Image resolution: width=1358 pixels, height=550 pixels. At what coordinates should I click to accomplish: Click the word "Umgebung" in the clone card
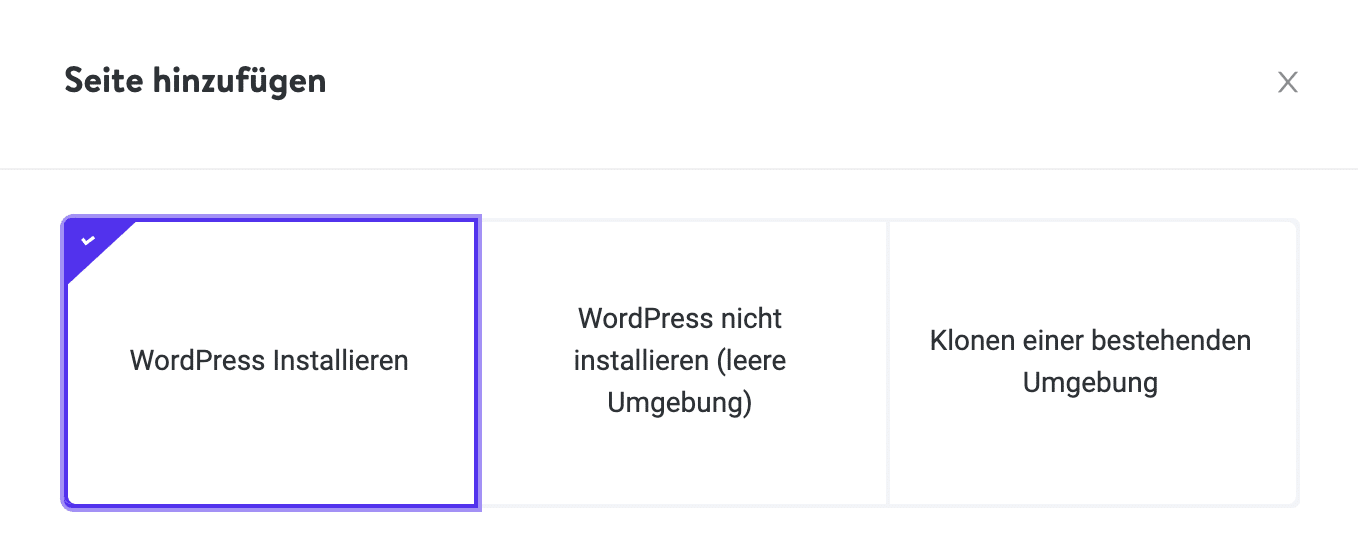(1090, 383)
